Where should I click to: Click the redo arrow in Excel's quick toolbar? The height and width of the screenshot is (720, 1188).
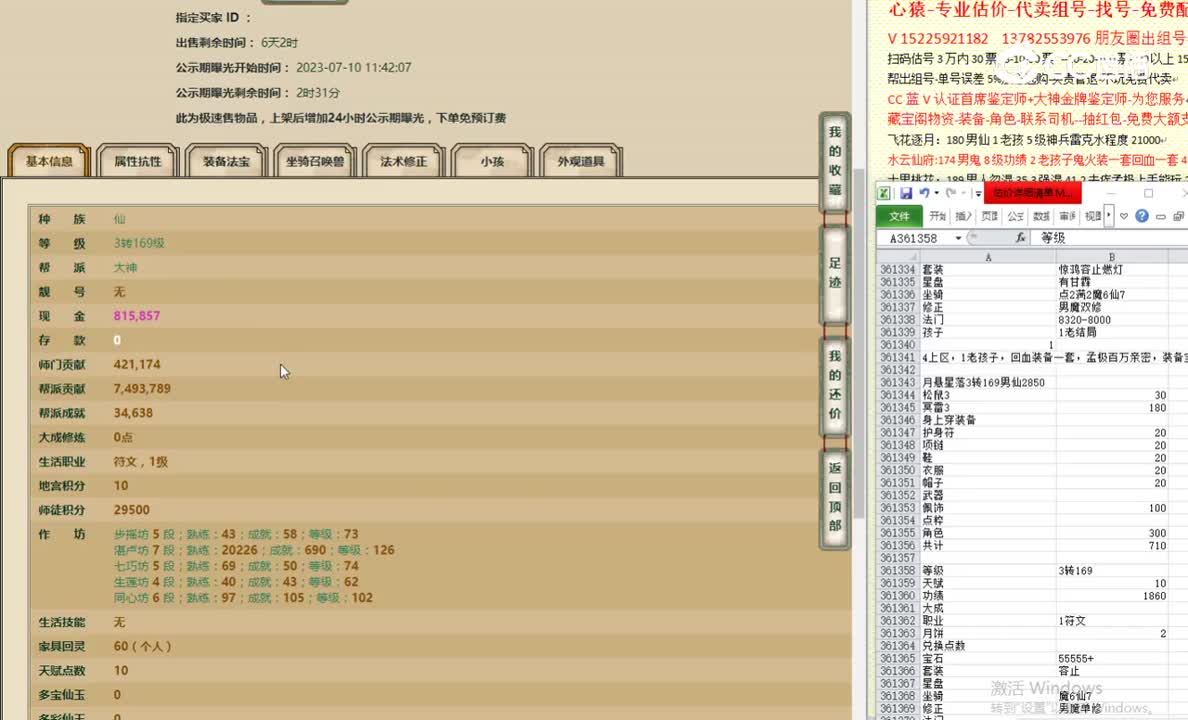pyautogui.click(x=952, y=193)
